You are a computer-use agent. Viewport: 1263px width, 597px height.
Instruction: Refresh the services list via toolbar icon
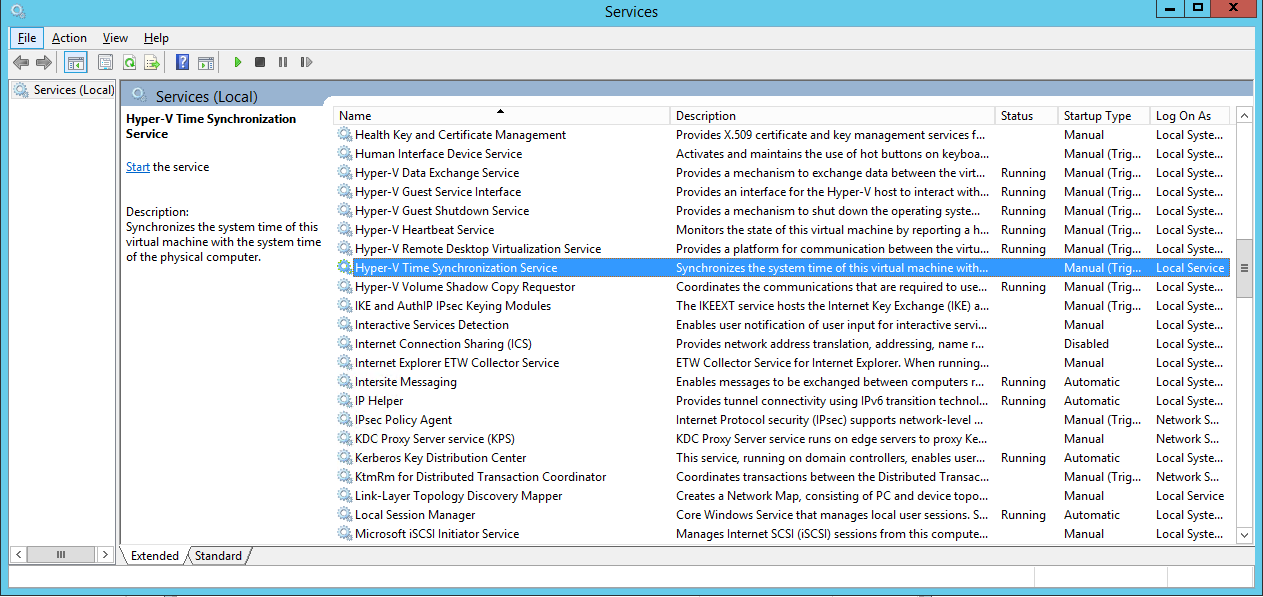(129, 62)
